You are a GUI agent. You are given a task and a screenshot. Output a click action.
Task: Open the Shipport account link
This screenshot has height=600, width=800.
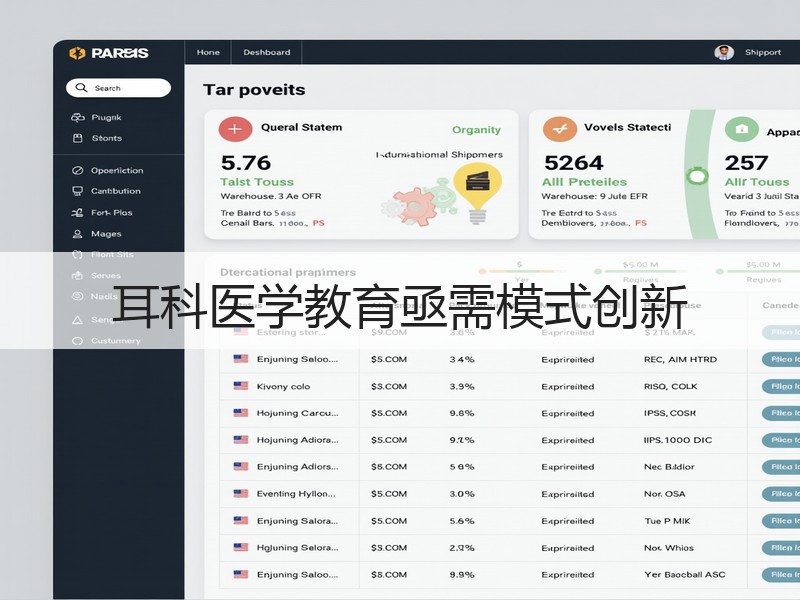coord(763,52)
